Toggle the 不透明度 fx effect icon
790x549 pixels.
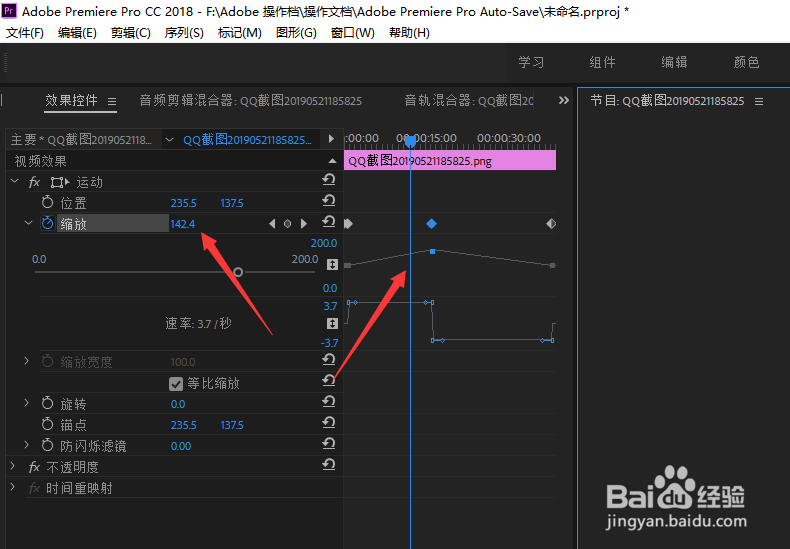(x=34, y=467)
